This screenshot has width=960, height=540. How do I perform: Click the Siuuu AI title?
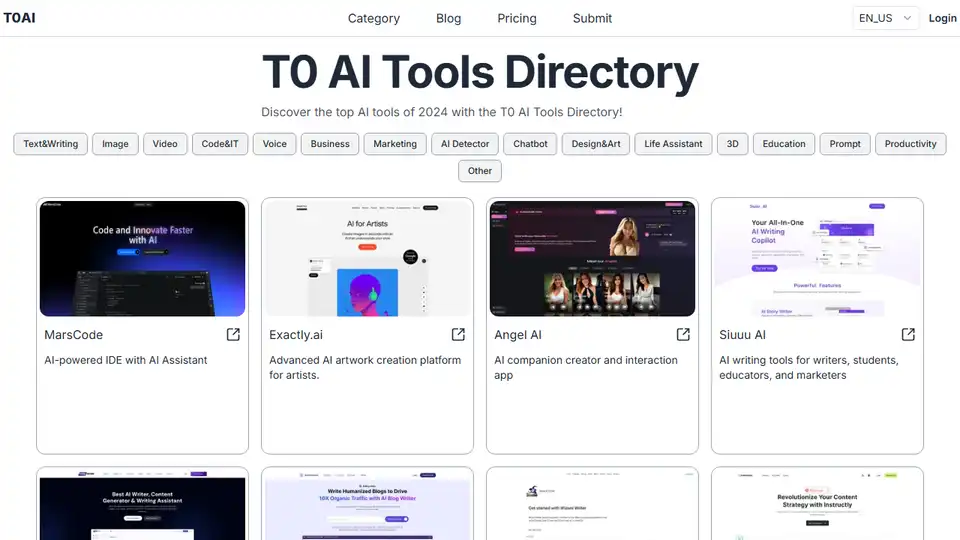pos(742,335)
